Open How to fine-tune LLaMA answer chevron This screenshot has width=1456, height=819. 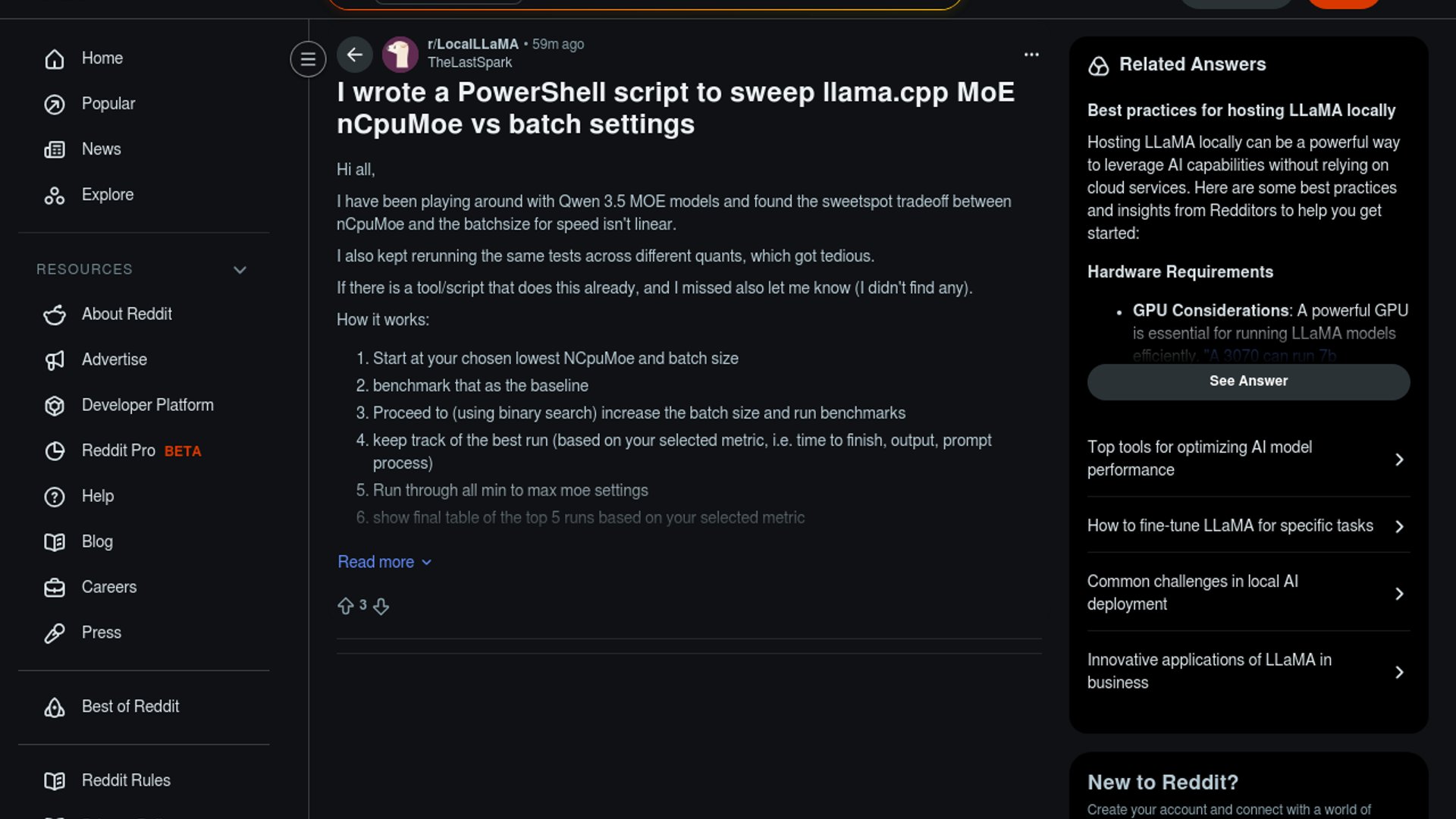coord(1399,526)
